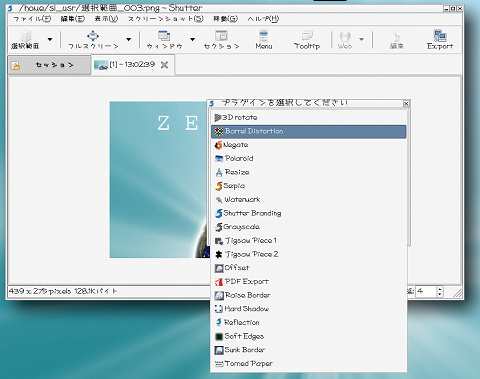The width and height of the screenshot is (480, 379).
Task: Click the pixel size text in status bar
Action: pos(40,291)
